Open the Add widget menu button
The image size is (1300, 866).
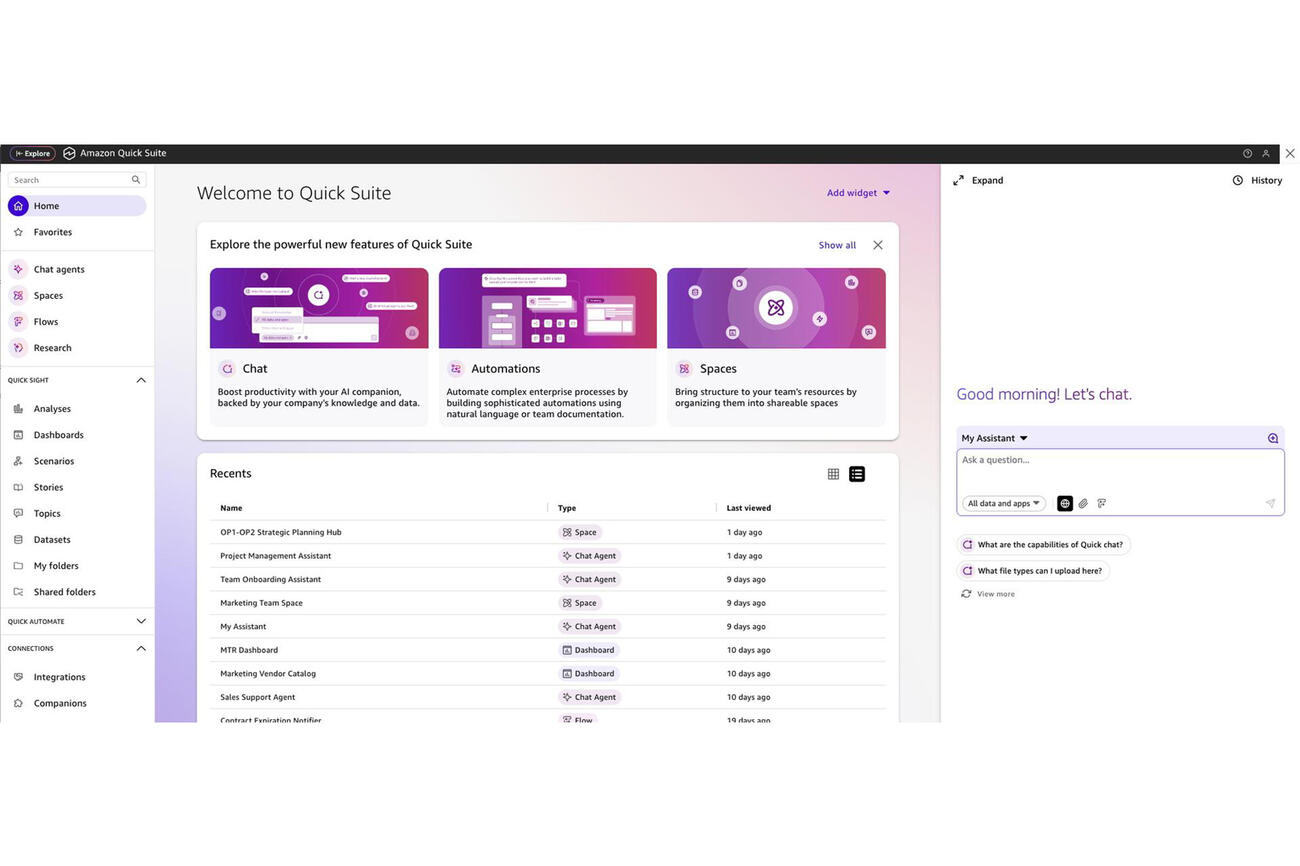858,193
